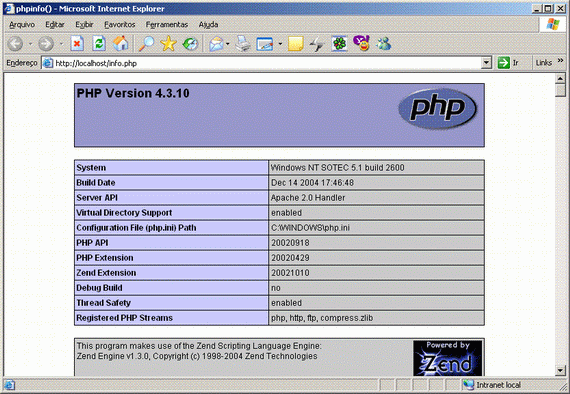Click the '20020918' PHP API value
Image resolution: width=570 pixels, height=394 pixels.
tap(290, 243)
